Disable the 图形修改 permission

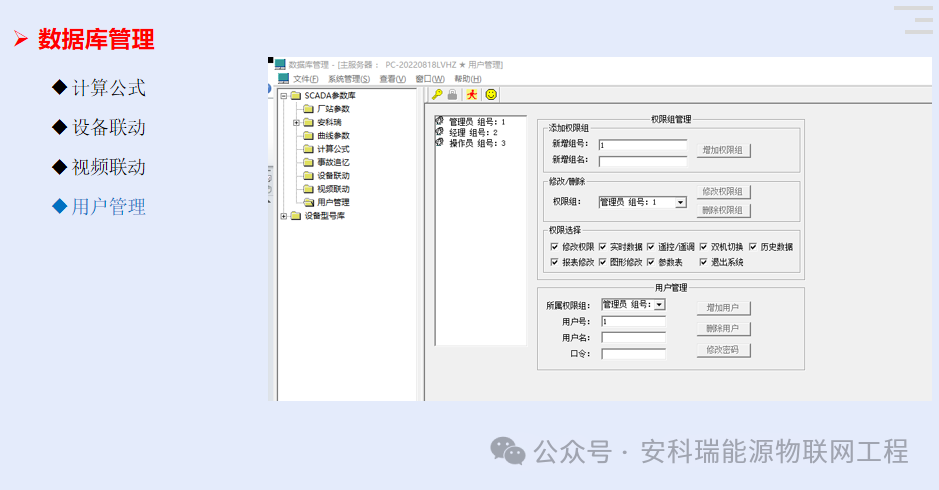(602, 262)
